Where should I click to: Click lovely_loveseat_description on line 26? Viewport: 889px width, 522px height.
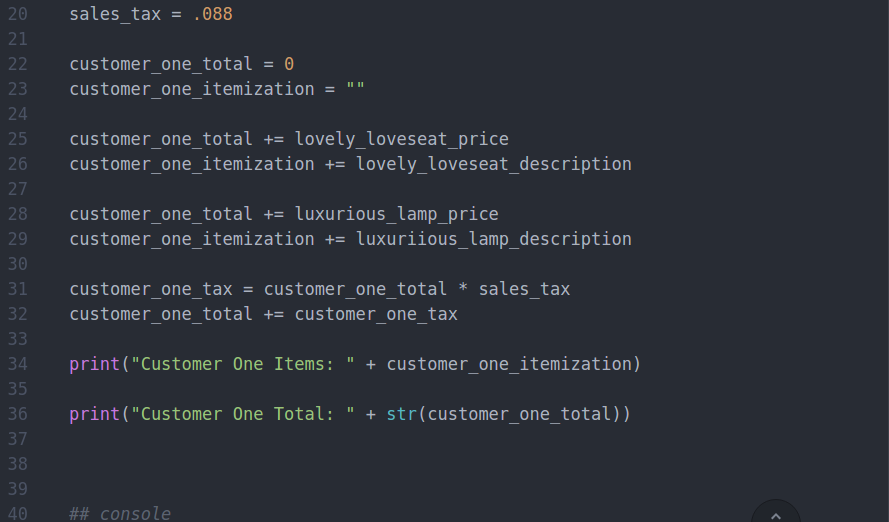(493, 164)
